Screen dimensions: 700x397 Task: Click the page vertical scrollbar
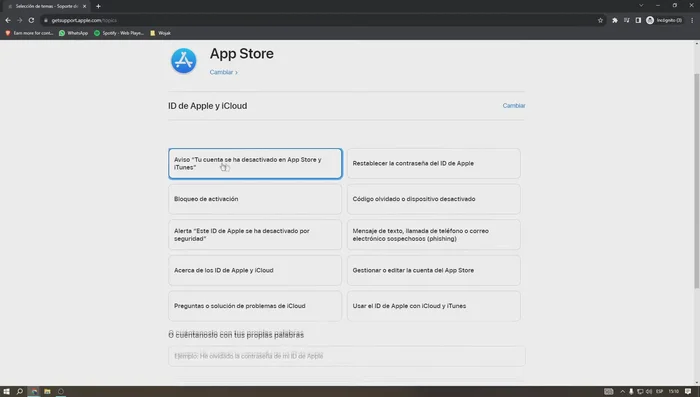point(696,181)
